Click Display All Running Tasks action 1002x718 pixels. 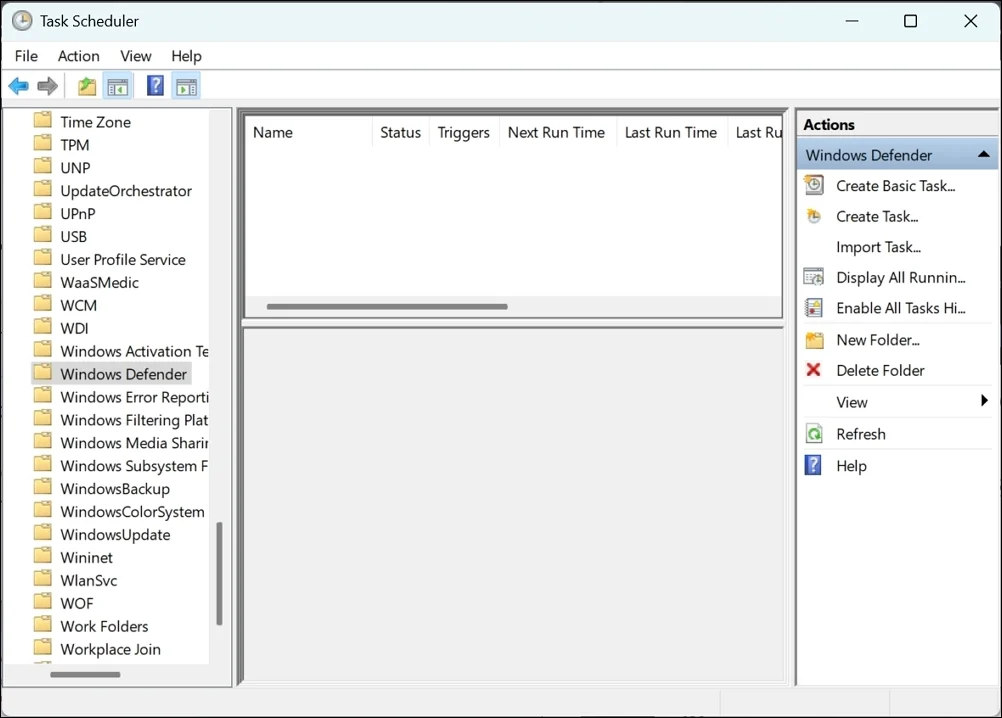900,278
